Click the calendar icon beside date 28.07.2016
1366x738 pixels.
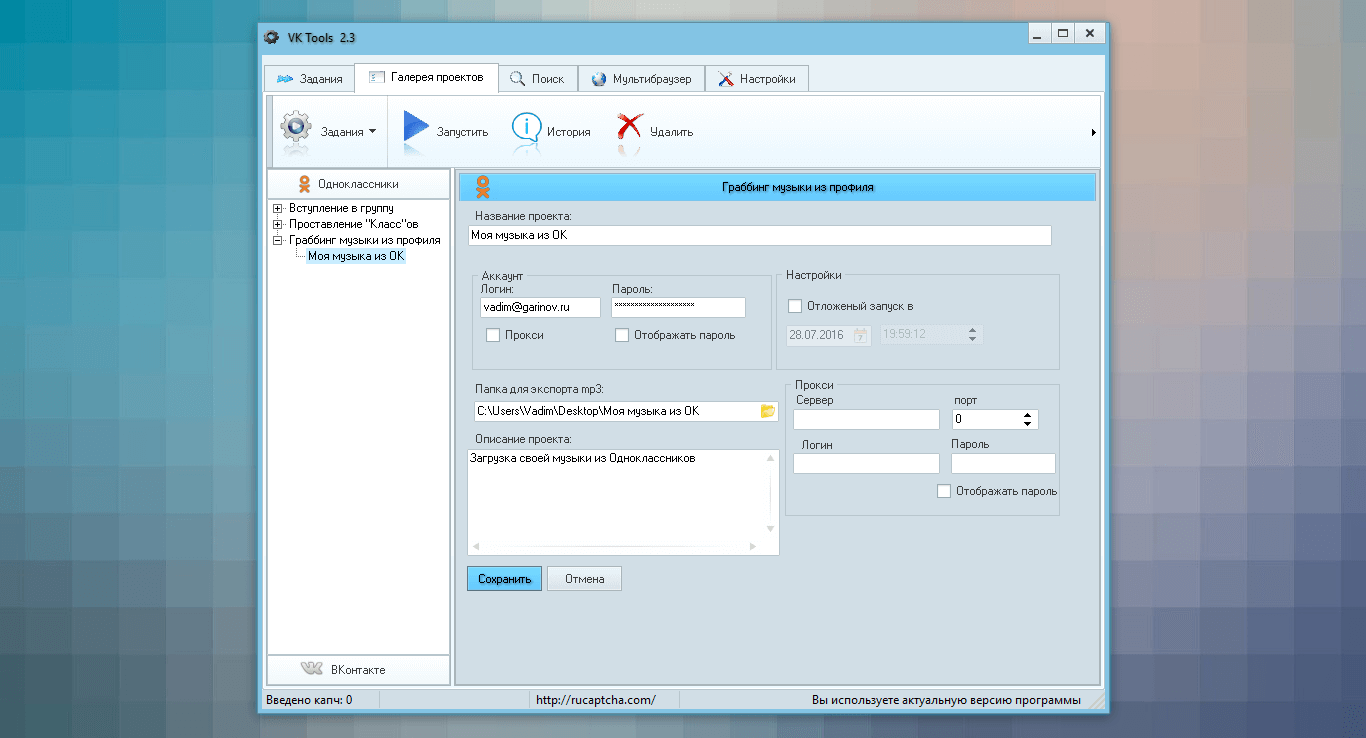coord(860,336)
